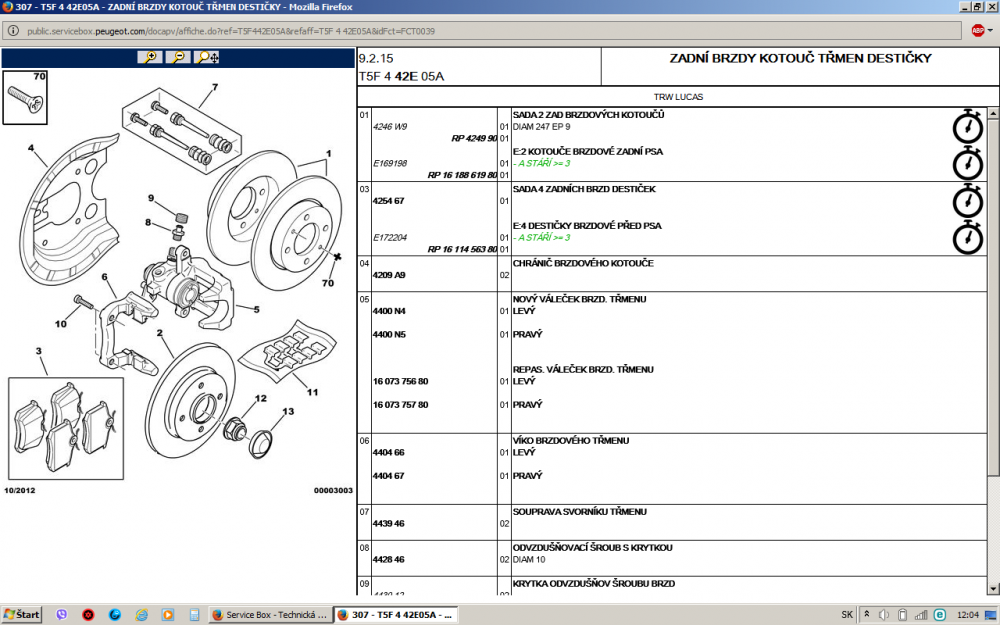This screenshot has width=1000, height=625.
Task: Open the Adblock Plus extension icon
Action: 977,30
